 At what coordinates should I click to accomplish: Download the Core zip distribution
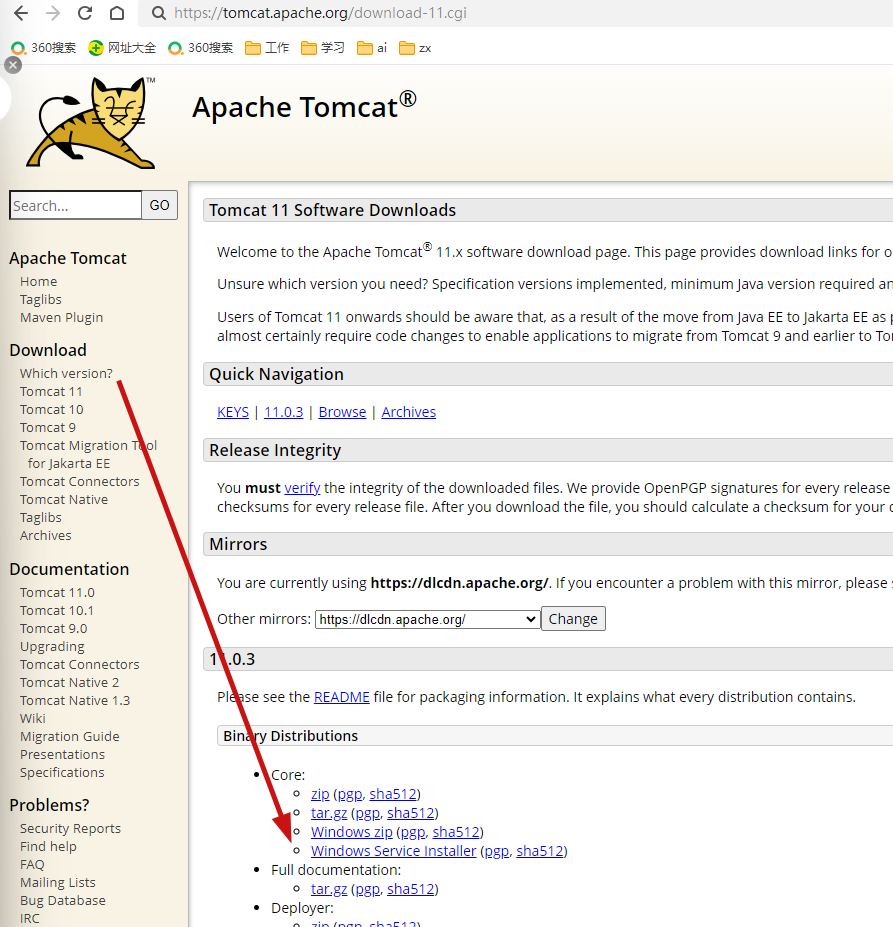[x=320, y=794]
